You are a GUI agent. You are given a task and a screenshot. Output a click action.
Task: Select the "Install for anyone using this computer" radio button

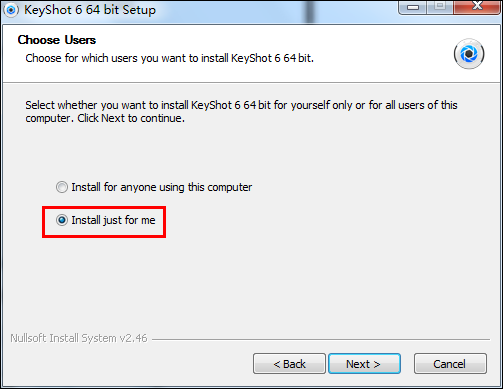click(62, 187)
